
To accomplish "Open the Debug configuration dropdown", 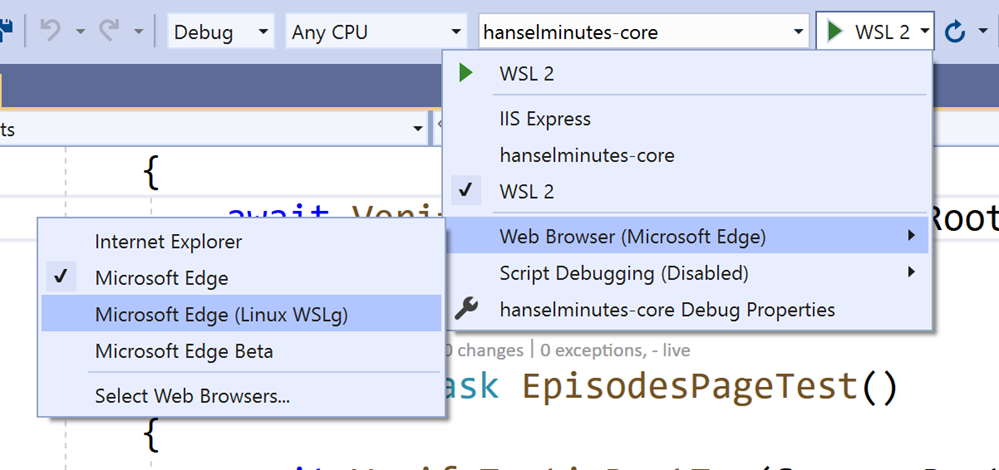I will click(x=221, y=32).
